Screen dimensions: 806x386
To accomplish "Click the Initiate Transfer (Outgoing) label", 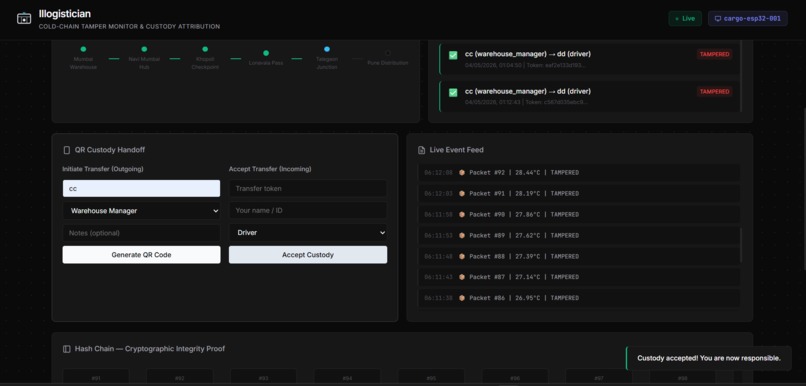I will tap(103, 169).
